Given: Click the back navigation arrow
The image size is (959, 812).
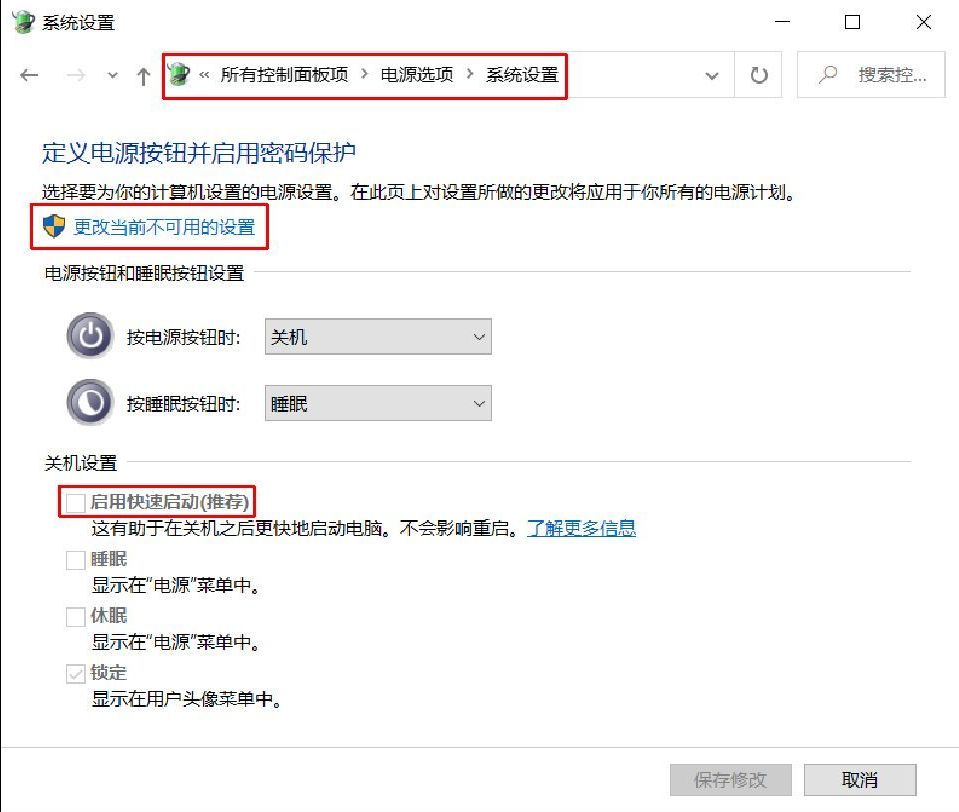Looking at the screenshot, I should 29,75.
